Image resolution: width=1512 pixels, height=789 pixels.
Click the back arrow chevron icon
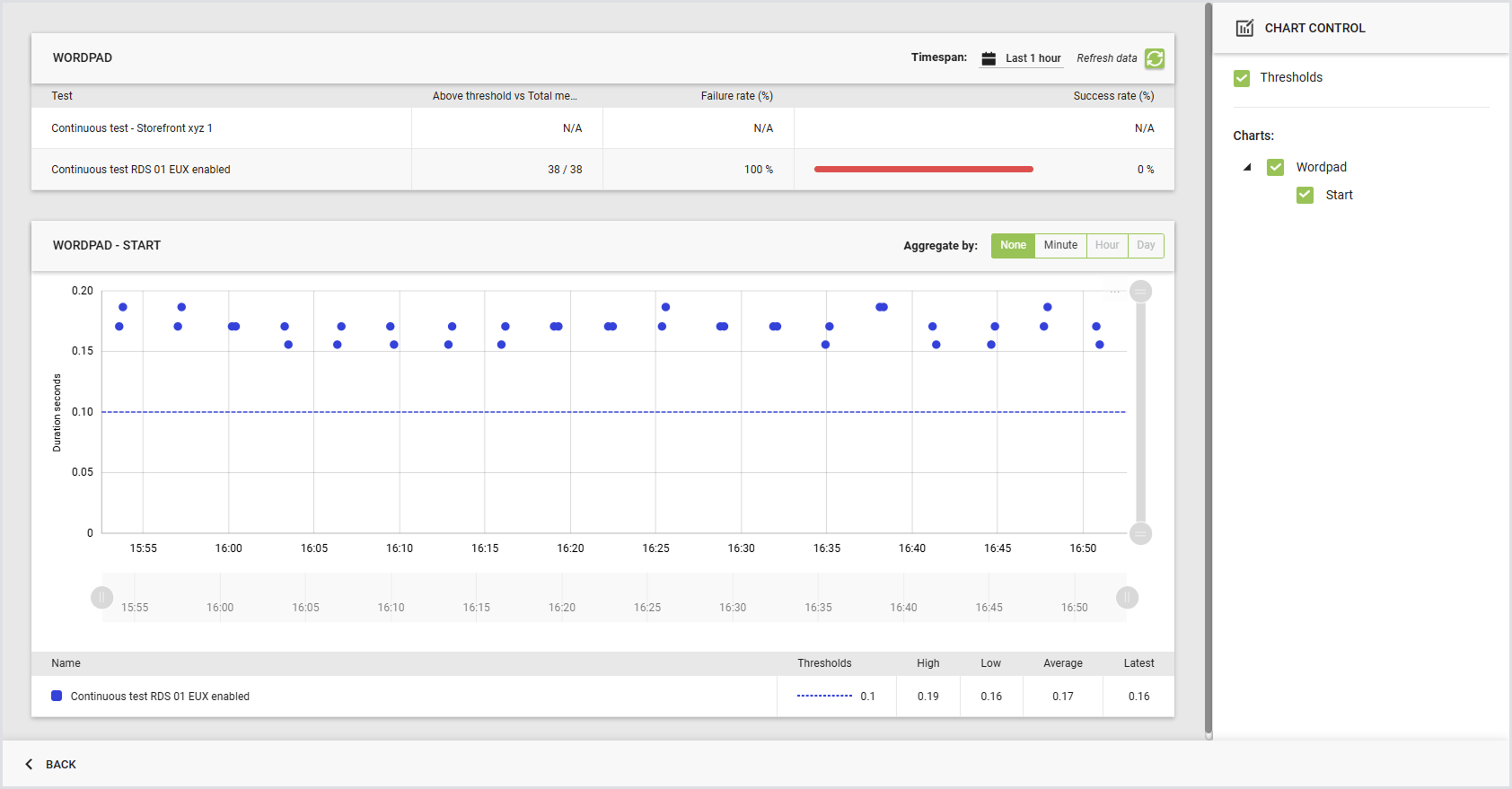(29, 764)
